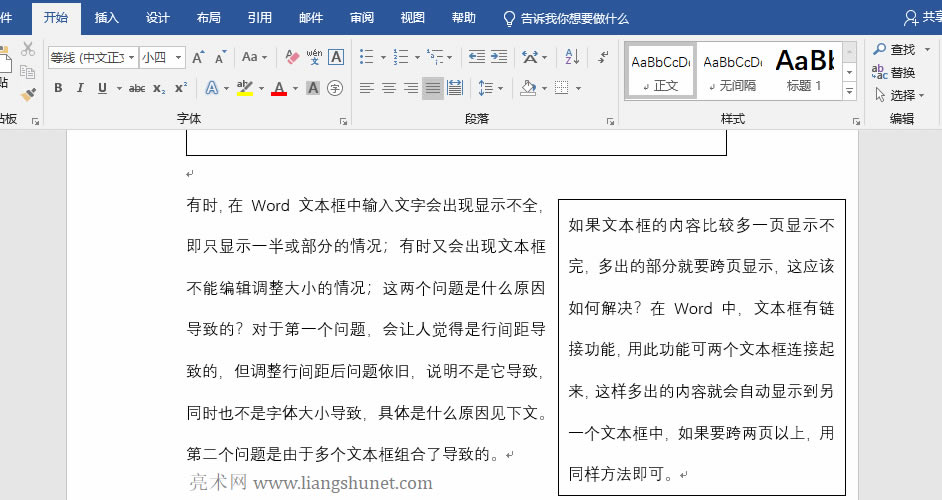The height and width of the screenshot is (500, 942).
Task: Show or hide paragraph marks
Action: point(603,57)
